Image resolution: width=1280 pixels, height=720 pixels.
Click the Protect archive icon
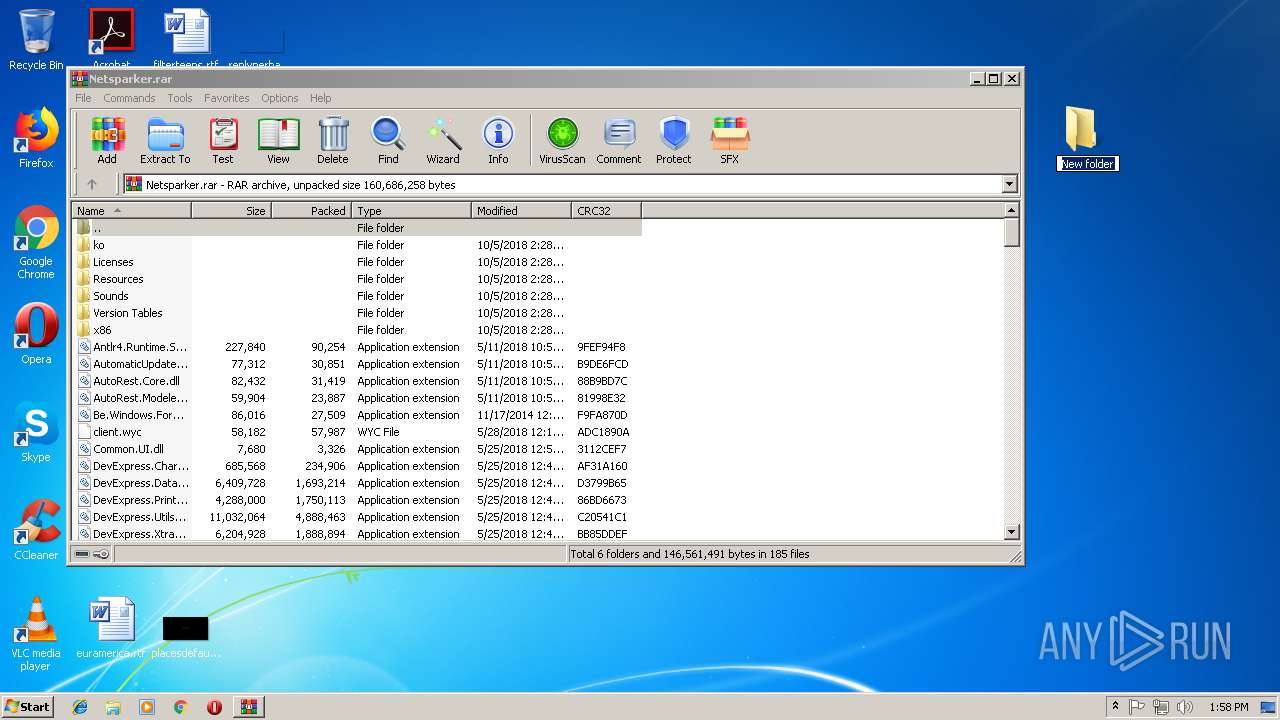[x=674, y=140]
